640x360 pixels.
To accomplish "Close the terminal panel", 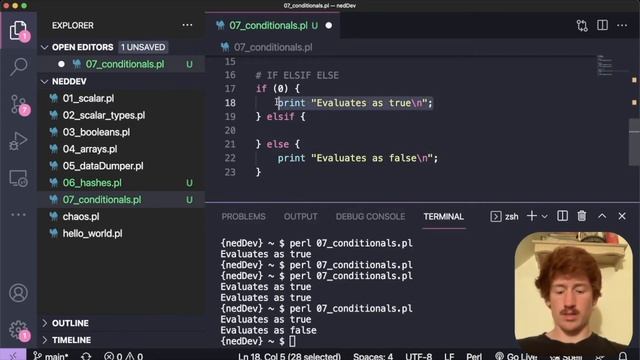I will coord(622,216).
